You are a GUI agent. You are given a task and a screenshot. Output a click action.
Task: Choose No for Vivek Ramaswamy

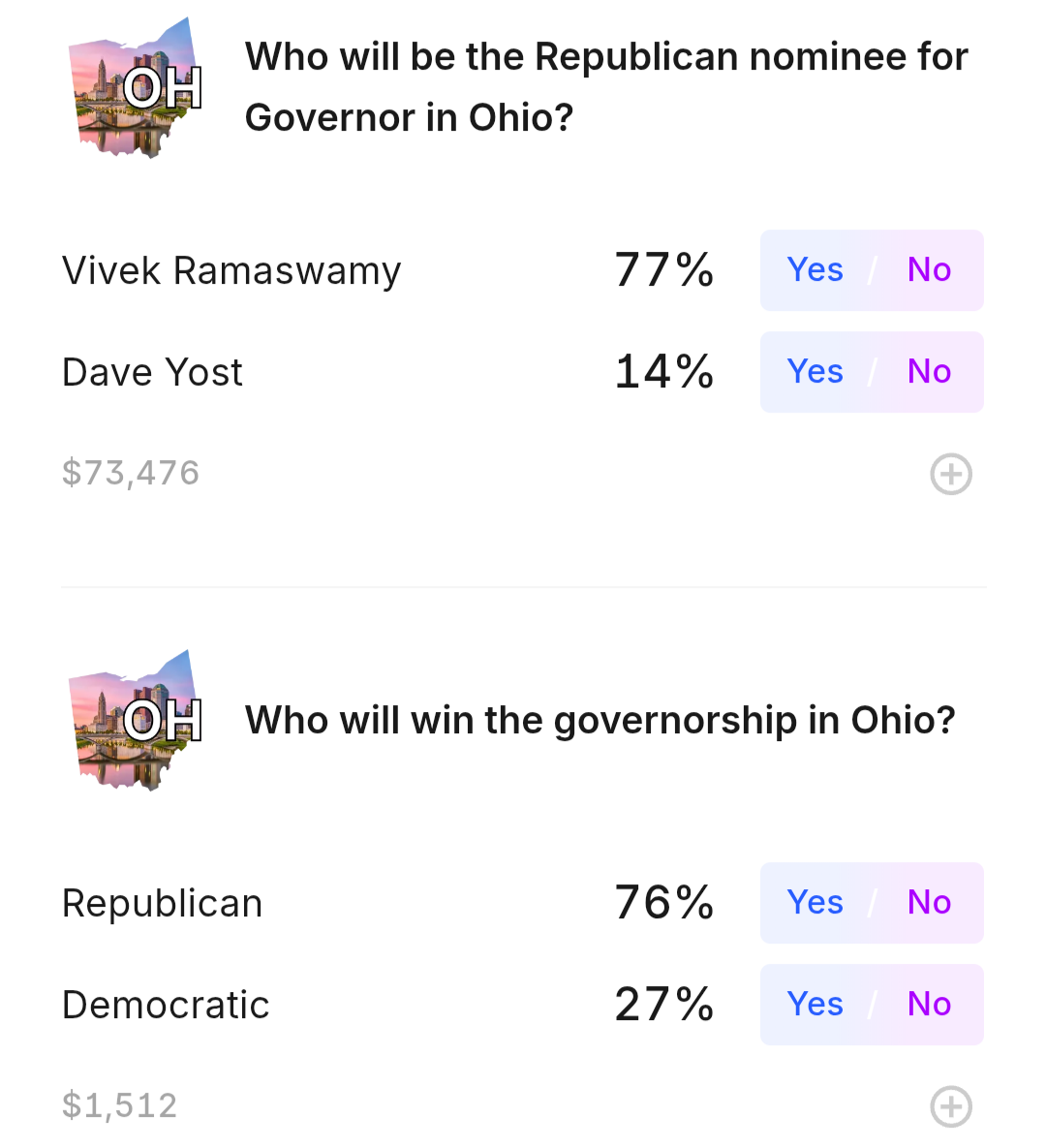929,270
